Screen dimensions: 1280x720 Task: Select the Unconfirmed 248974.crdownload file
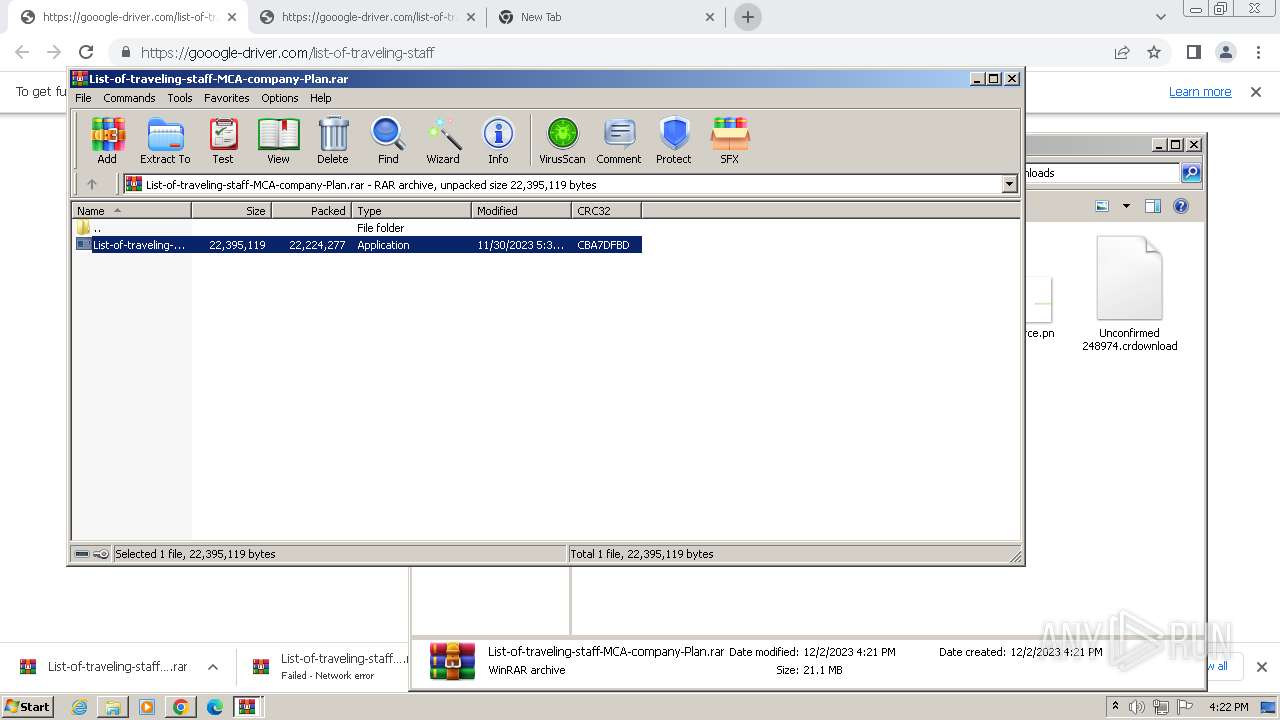pyautogui.click(x=1129, y=294)
